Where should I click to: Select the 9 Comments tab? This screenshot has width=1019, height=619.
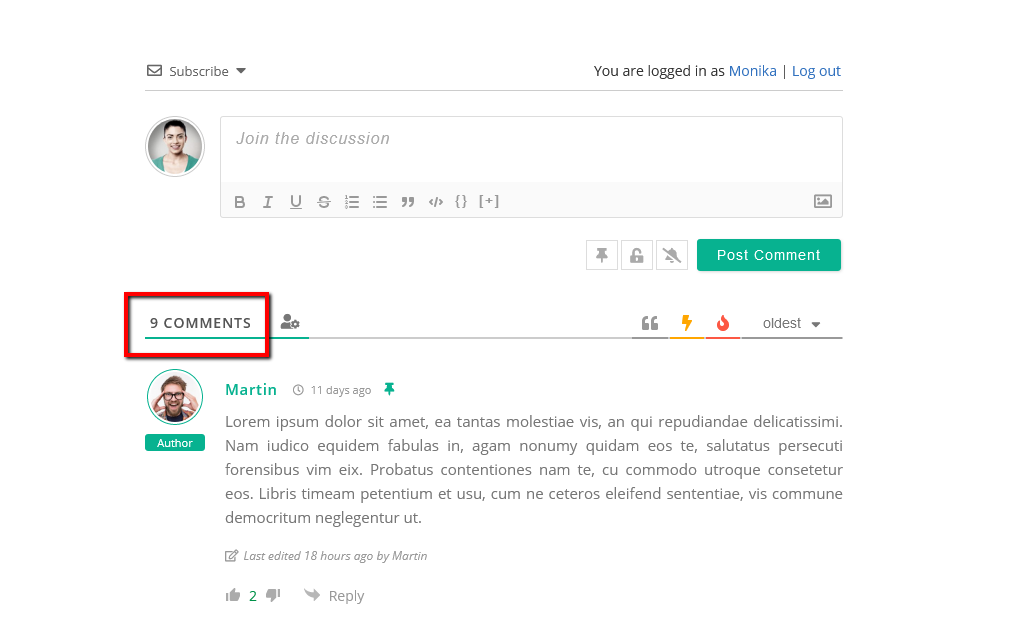(200, 323)
